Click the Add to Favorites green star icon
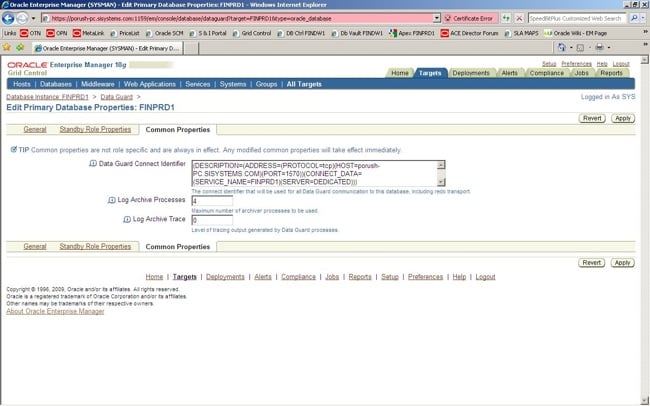The width and height of the screenshot is (650, 406). 19,47
